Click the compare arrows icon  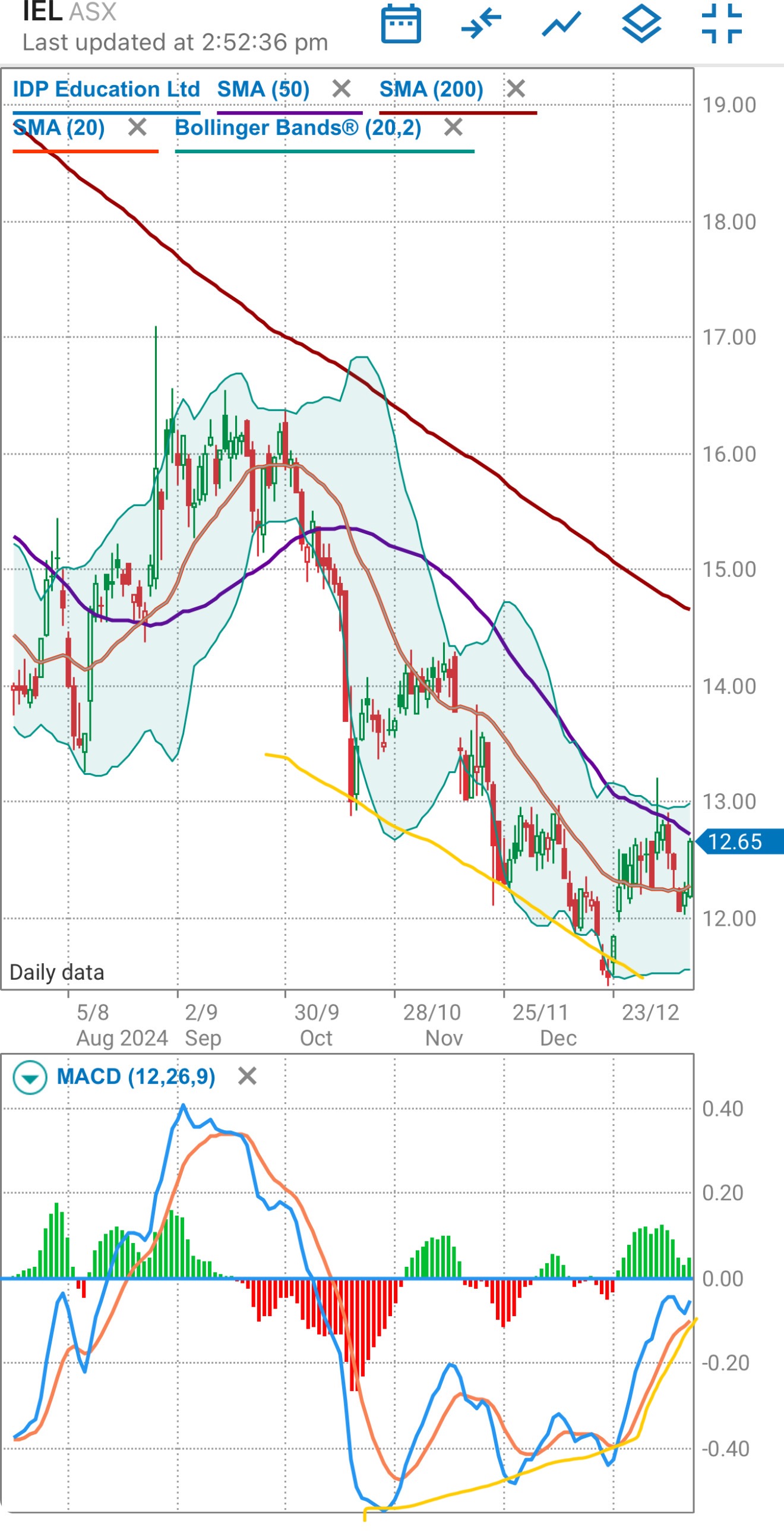[480, 24]
